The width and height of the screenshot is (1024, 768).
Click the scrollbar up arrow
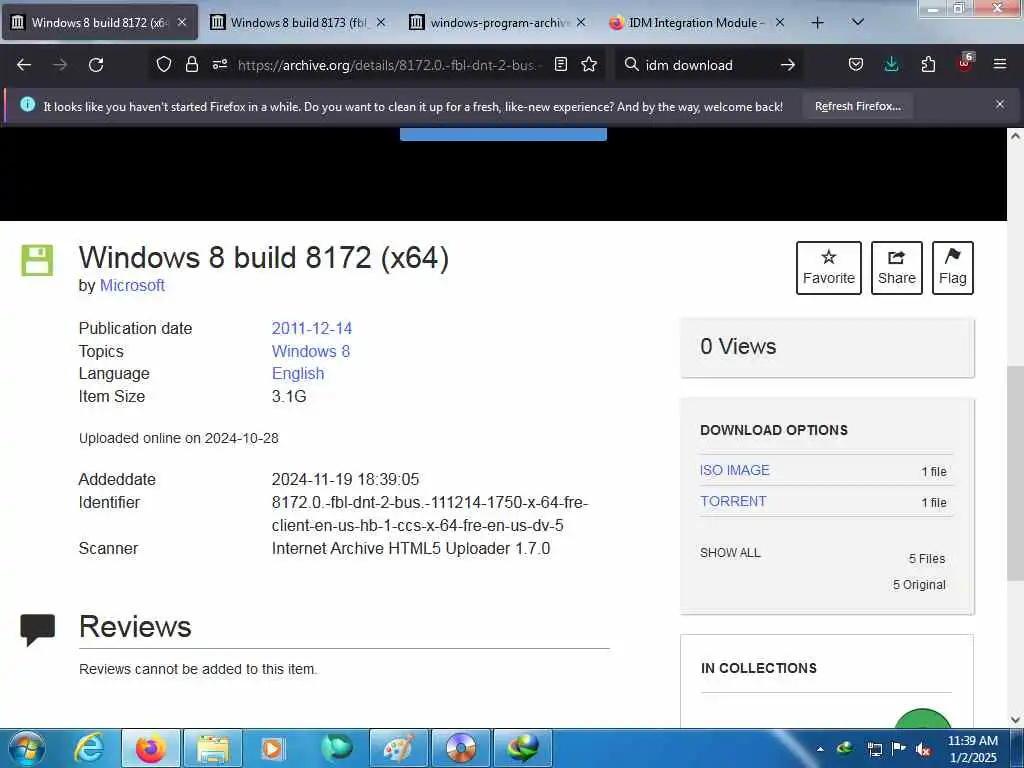tap(1015, 136)
